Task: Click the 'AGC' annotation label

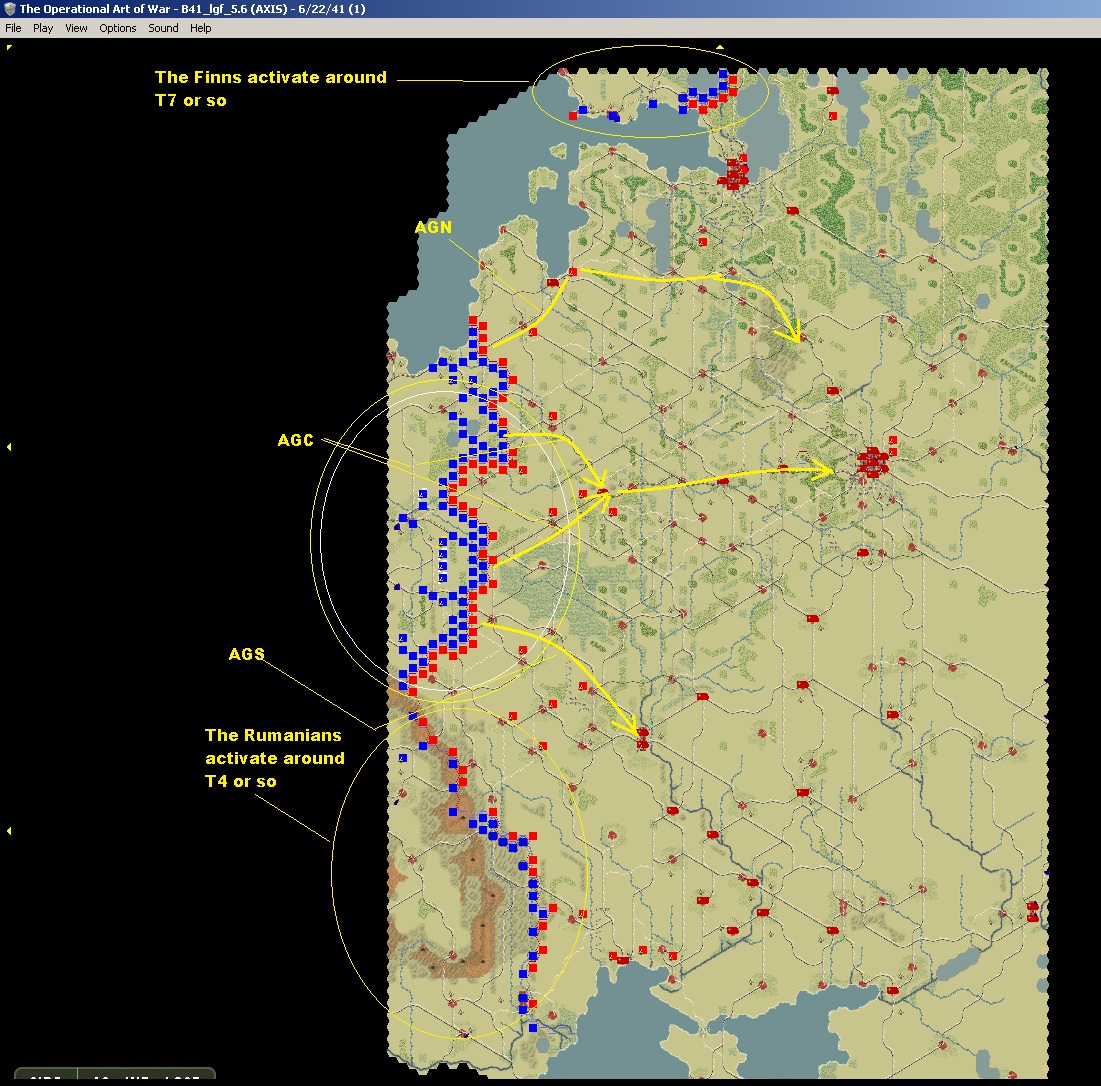Action: 296,440
